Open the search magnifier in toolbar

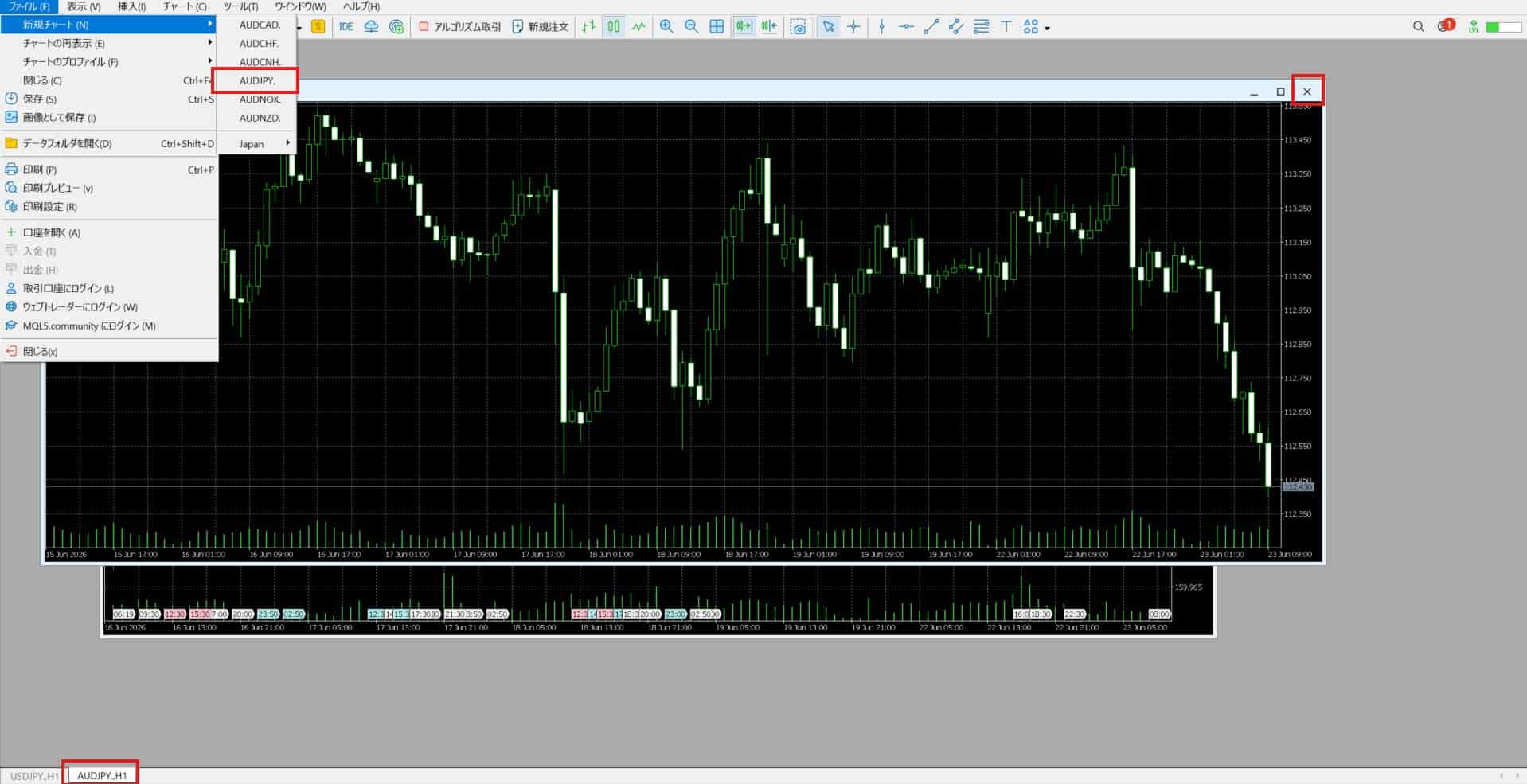click(1418, 27)
